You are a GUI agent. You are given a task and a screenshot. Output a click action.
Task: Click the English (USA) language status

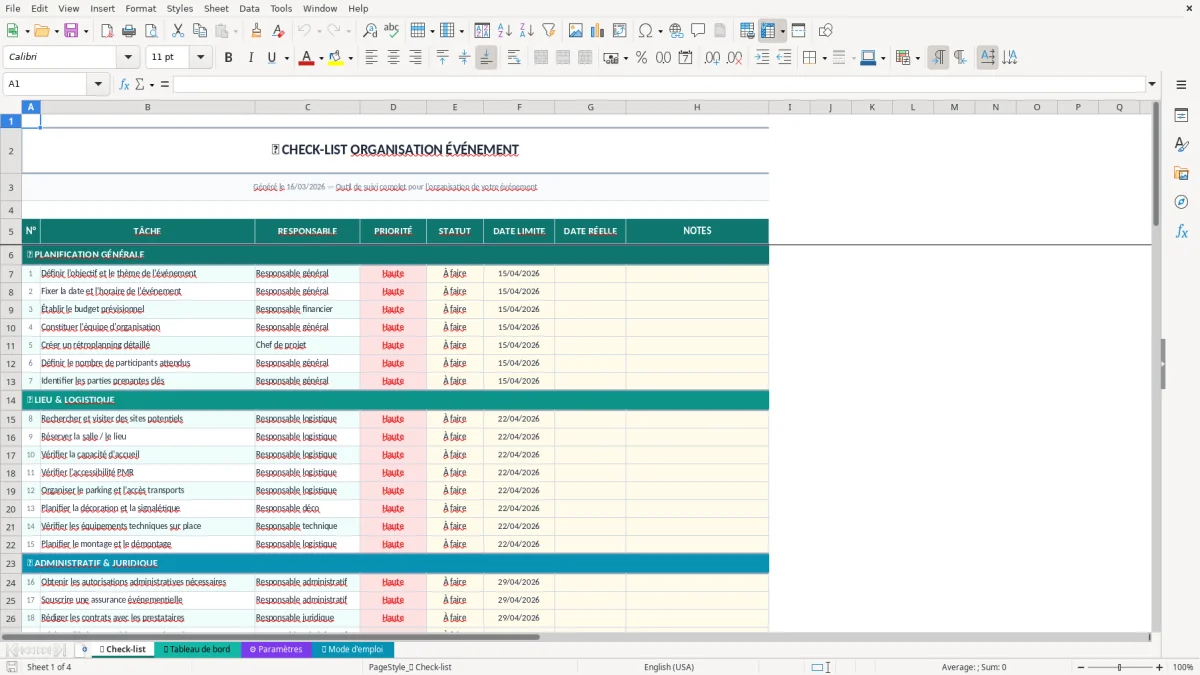tap(668, 667)
